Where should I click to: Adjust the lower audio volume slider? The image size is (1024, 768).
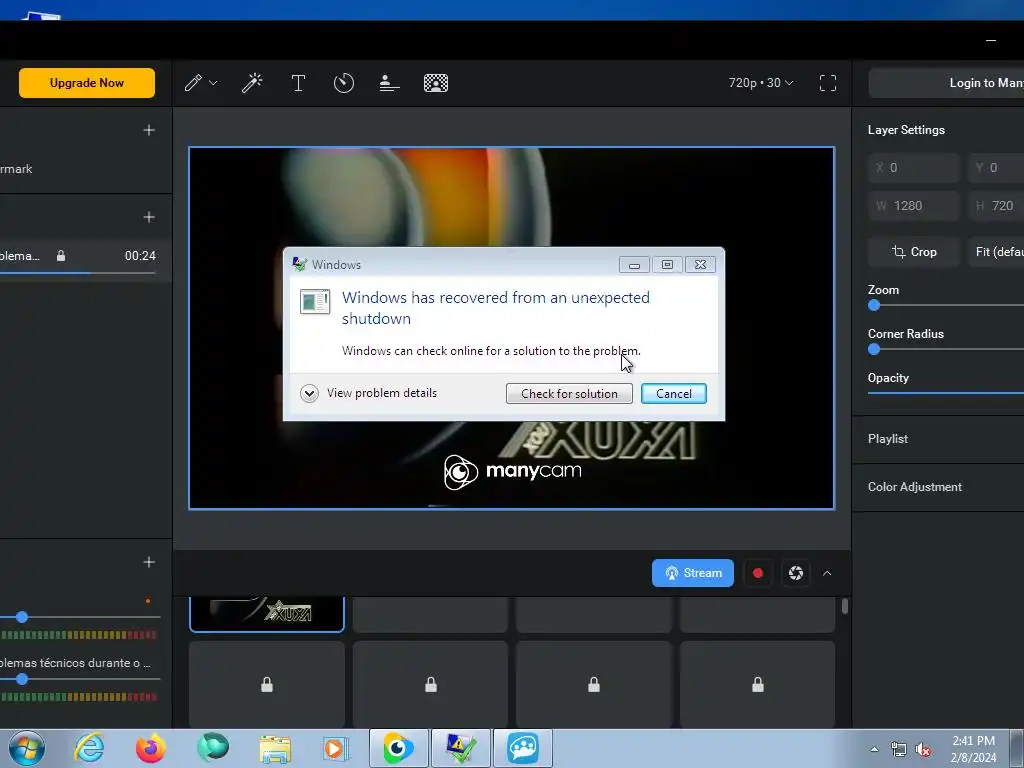coord(22,679)
